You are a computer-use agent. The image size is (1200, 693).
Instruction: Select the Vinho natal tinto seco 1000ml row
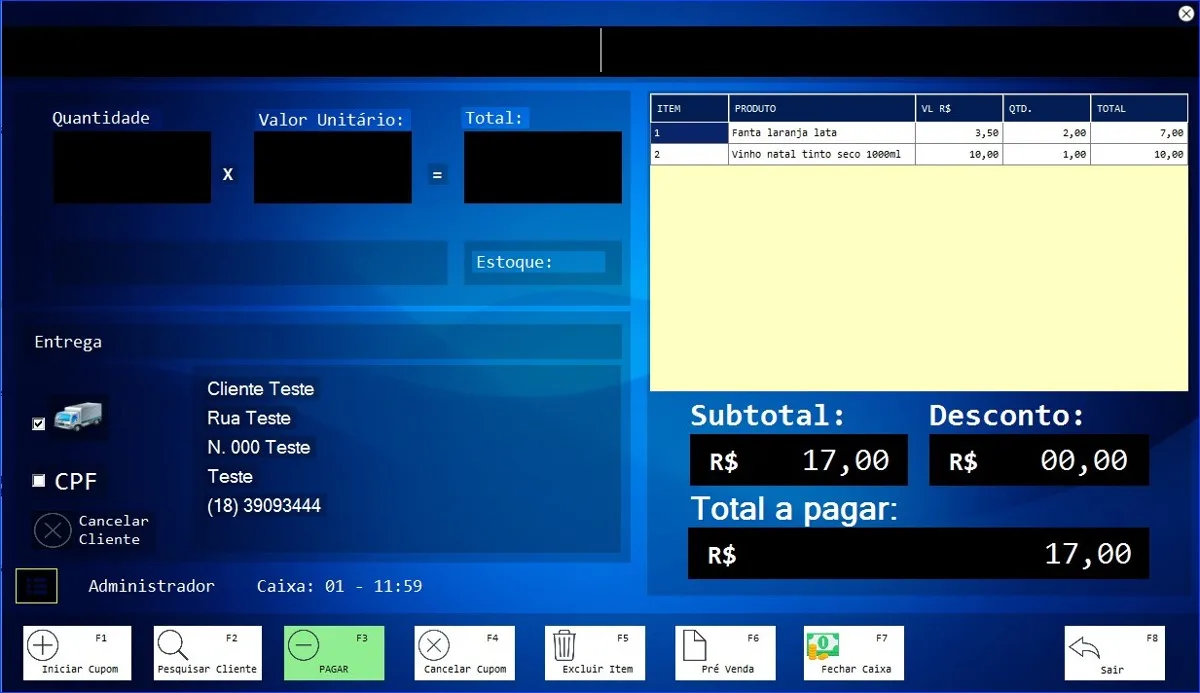point(918,154)
